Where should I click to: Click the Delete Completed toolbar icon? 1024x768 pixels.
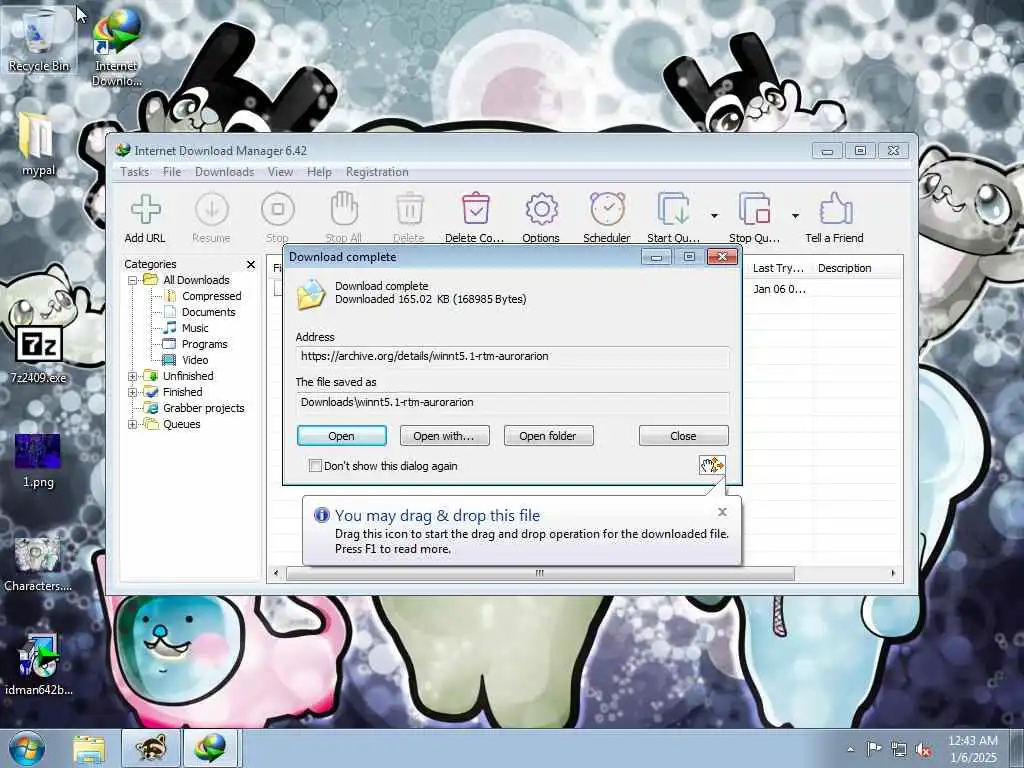tap(475, 210)
